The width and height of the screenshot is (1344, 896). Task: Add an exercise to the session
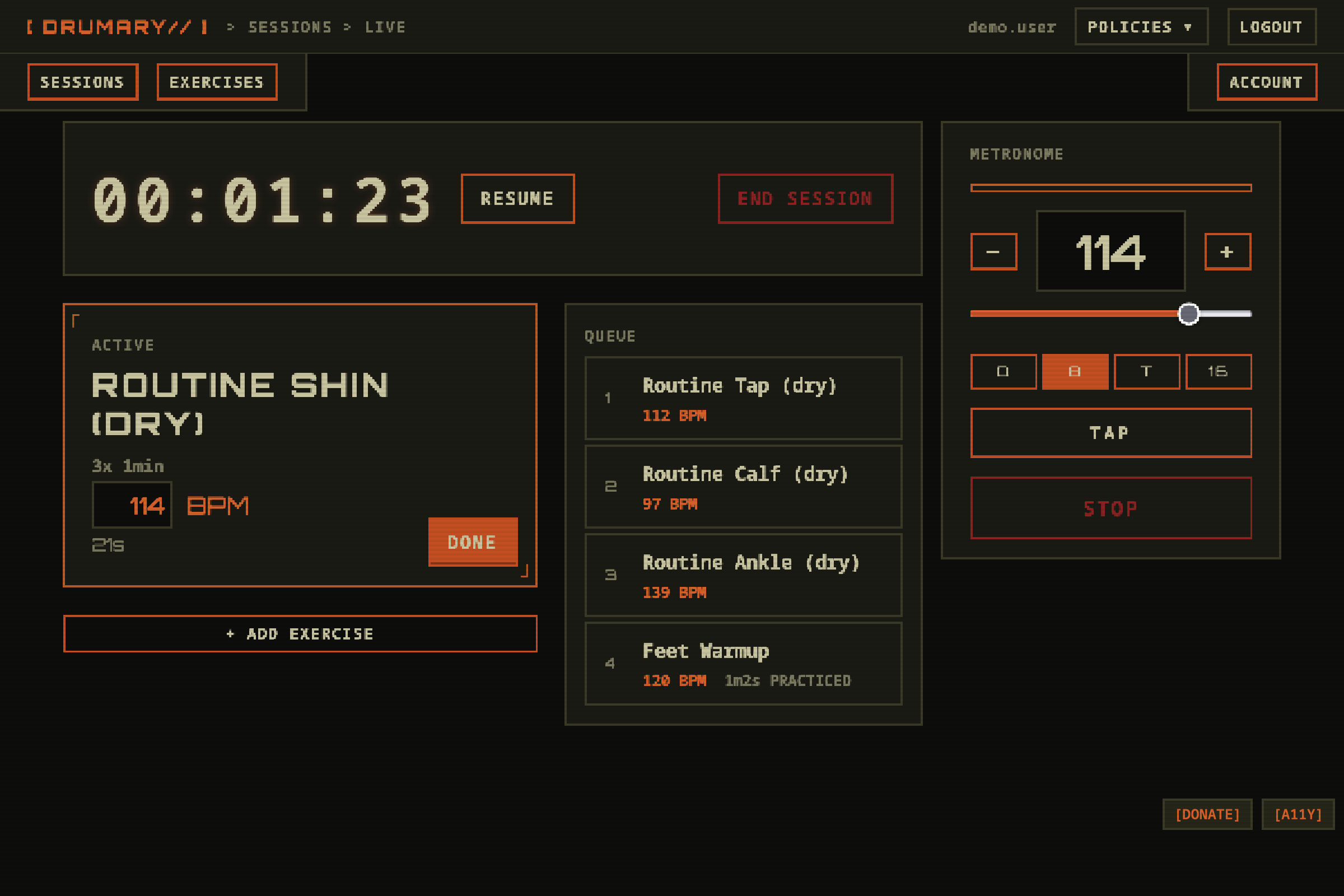(300, 634)
